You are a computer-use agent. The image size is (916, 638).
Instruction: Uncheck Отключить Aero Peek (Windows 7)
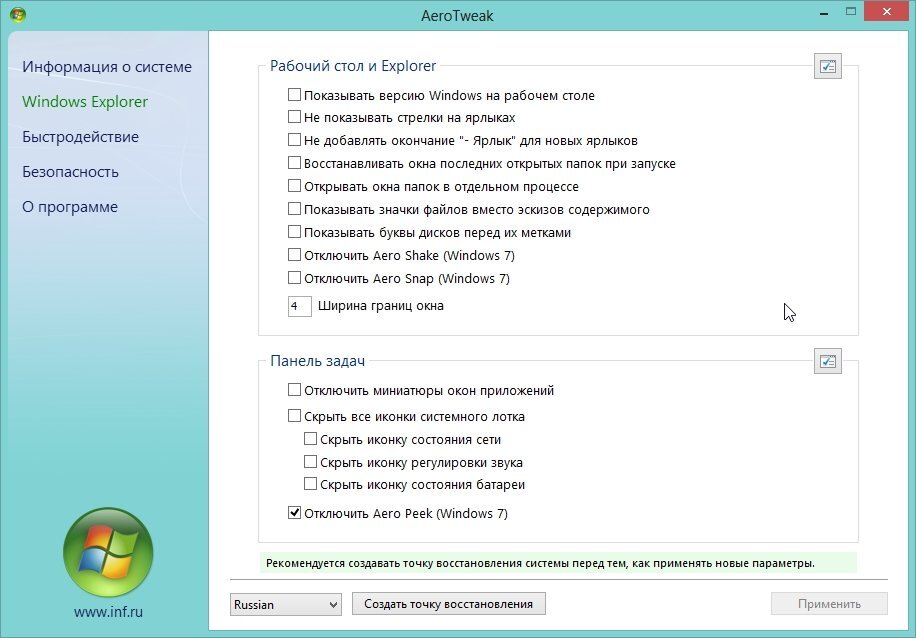pyautogui.click(x=294, y=513)
